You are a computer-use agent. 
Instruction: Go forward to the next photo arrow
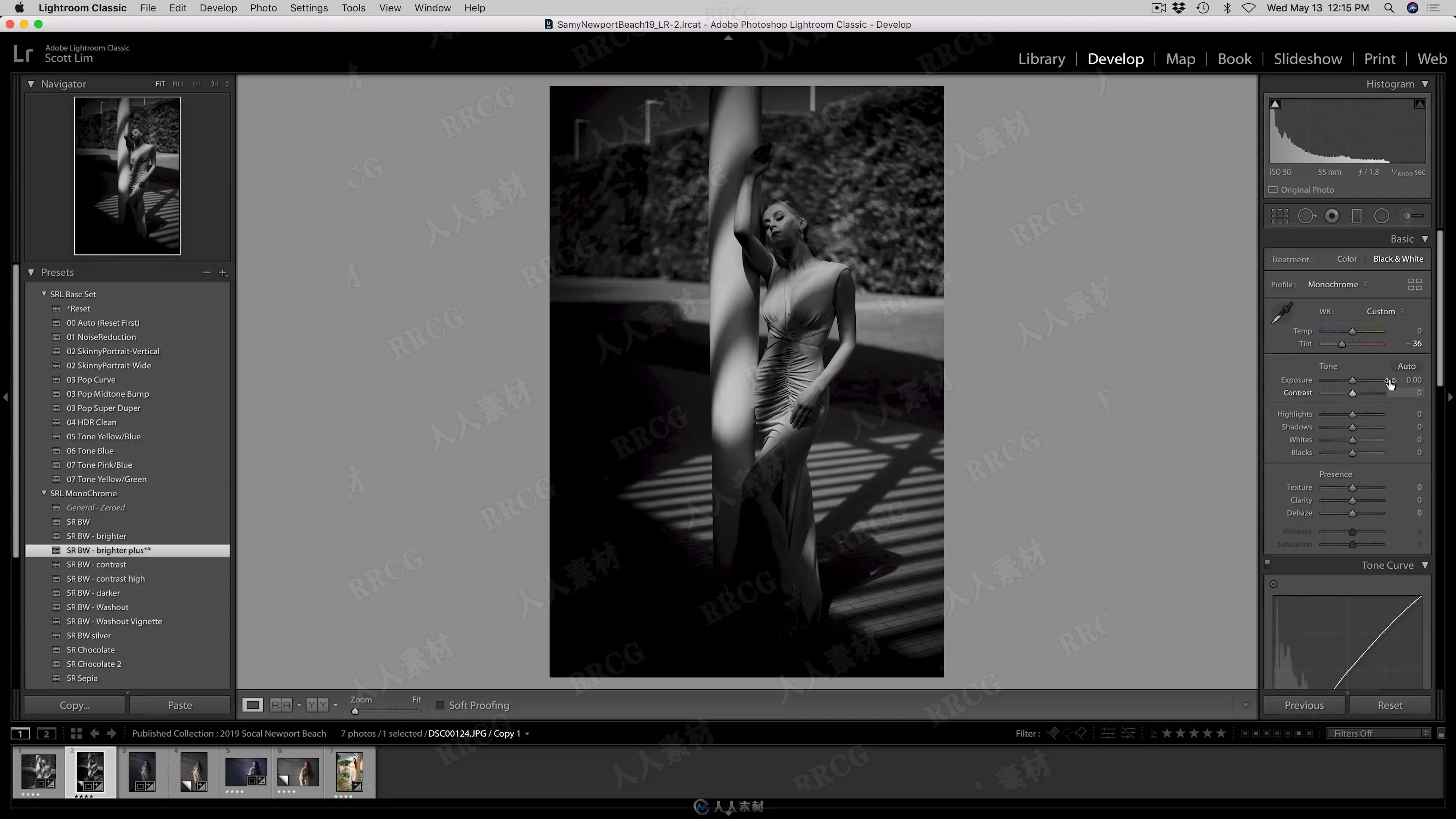[x=112, y=734]
